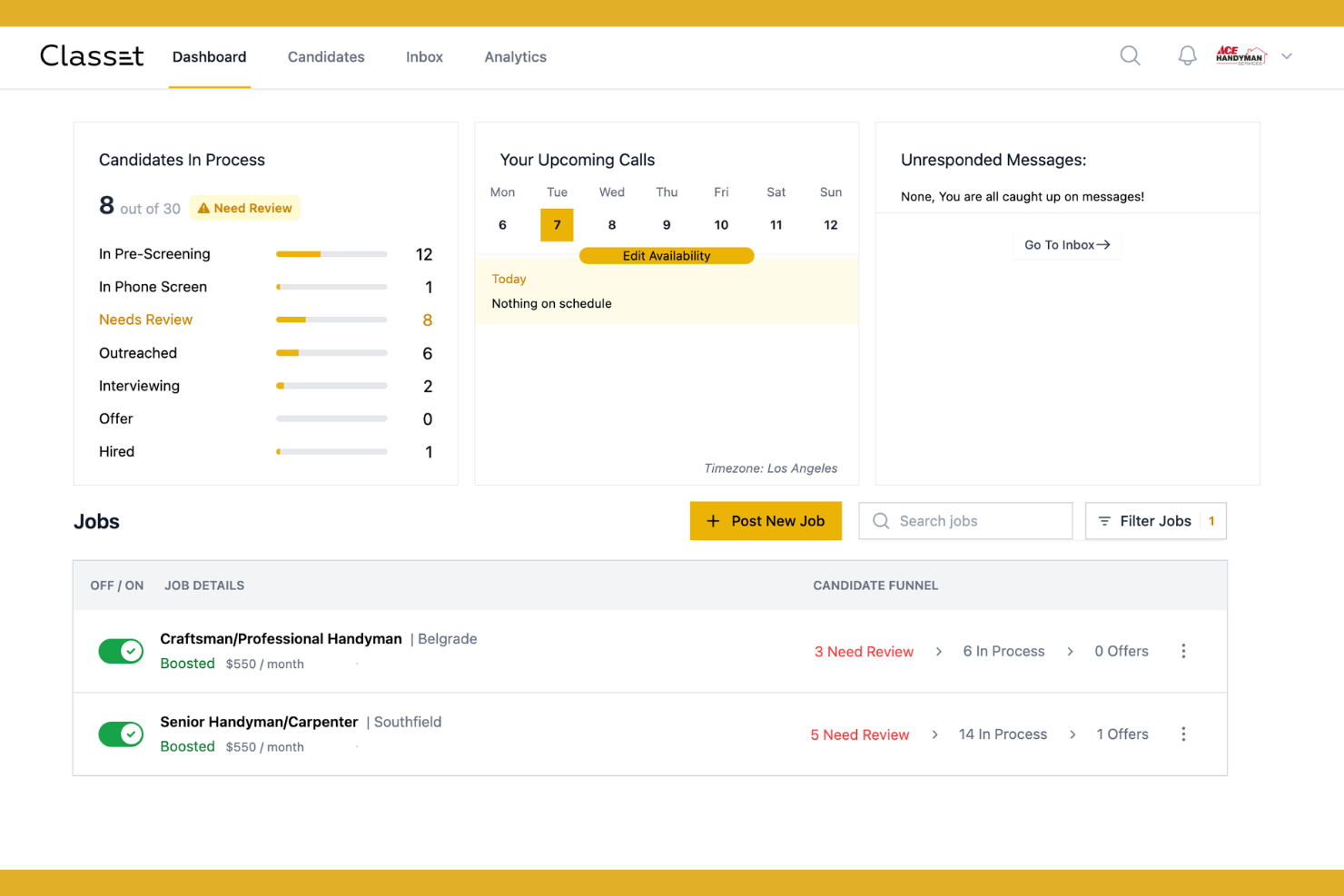Open the Candidates tab
The image size is (1344, 896).
pyautogui.click(x=326, y=56)
